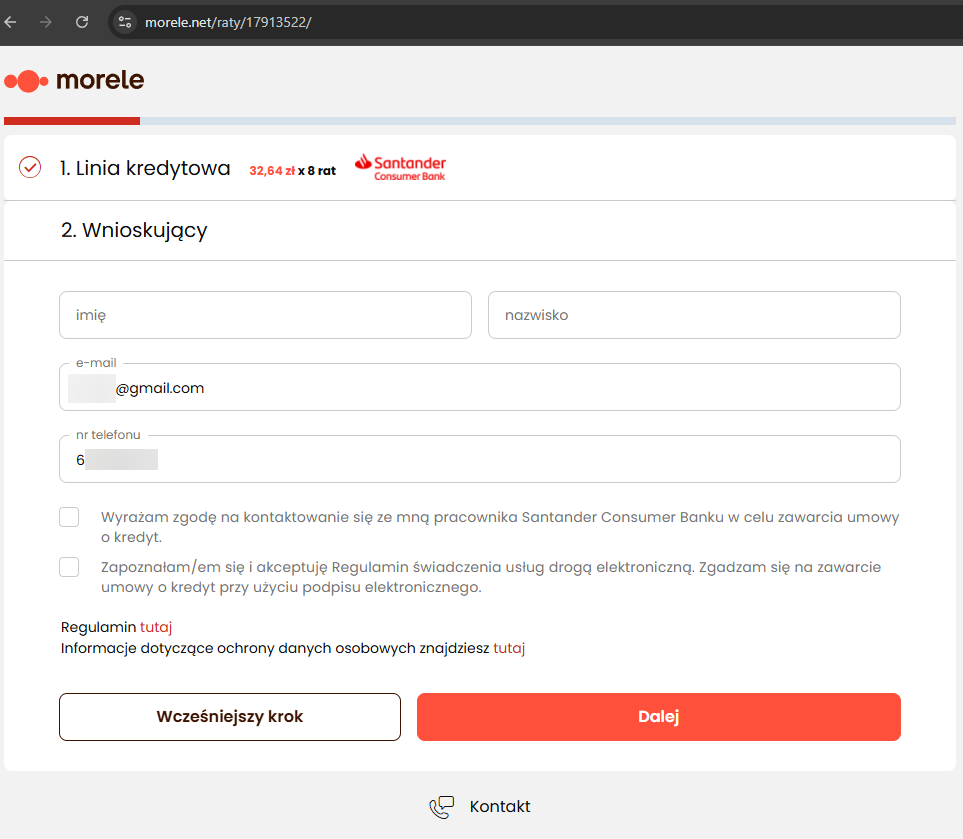Reload the page

82,22
